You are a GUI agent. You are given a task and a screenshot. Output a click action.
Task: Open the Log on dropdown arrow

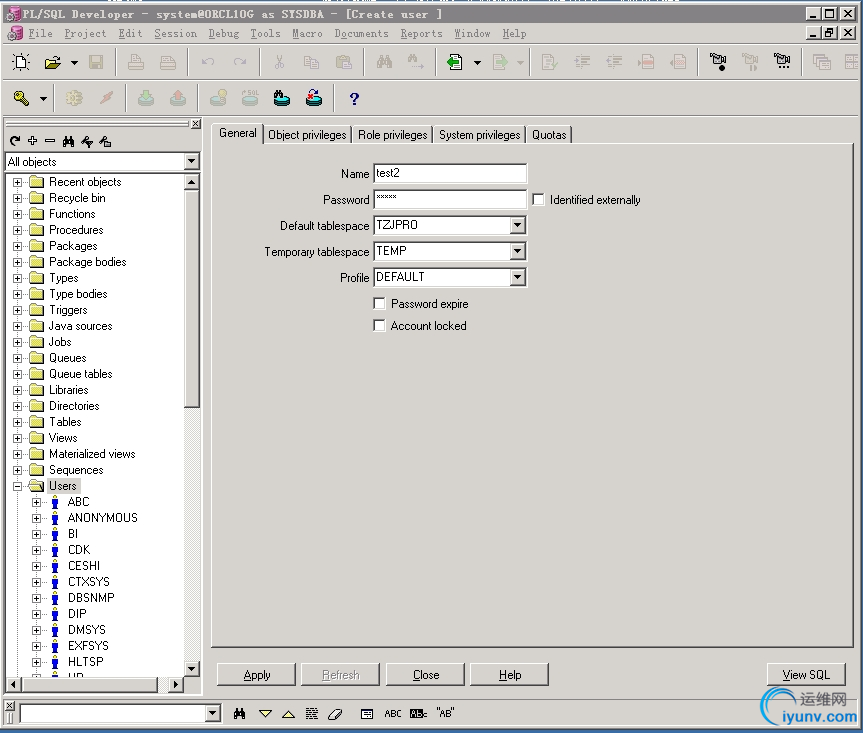[x=43, y=99]
